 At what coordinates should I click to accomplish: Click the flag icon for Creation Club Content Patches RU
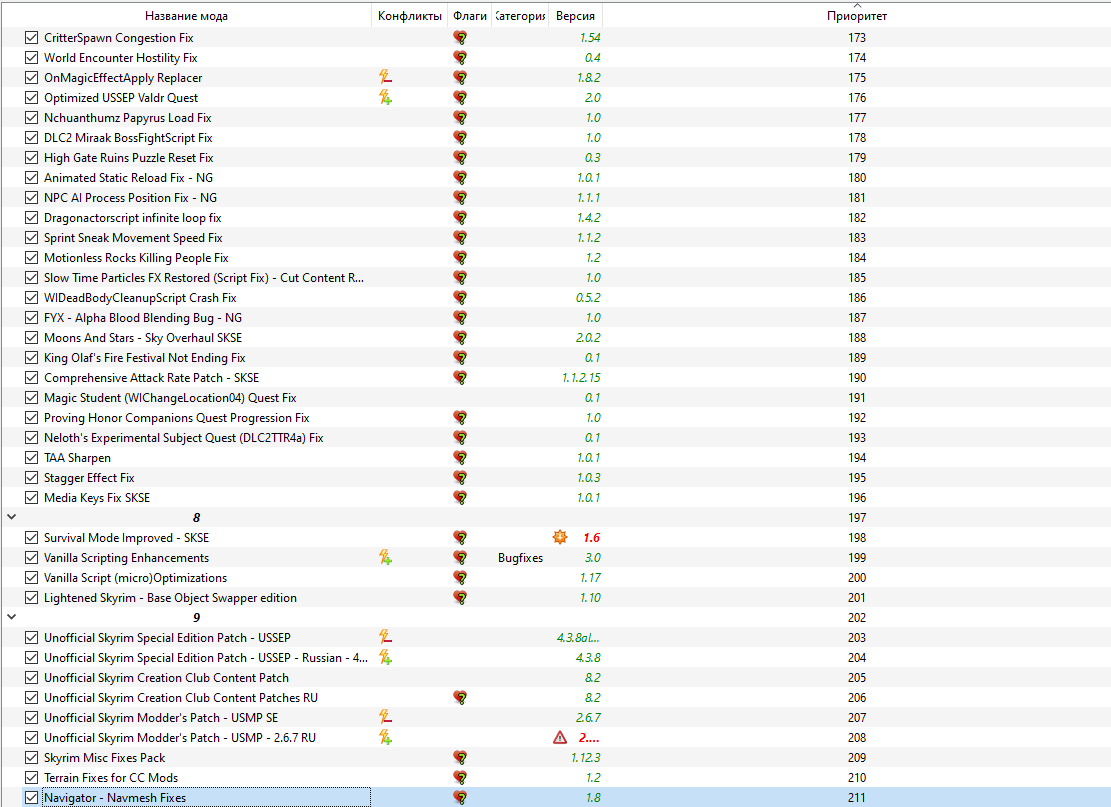[x=461, y=697]
